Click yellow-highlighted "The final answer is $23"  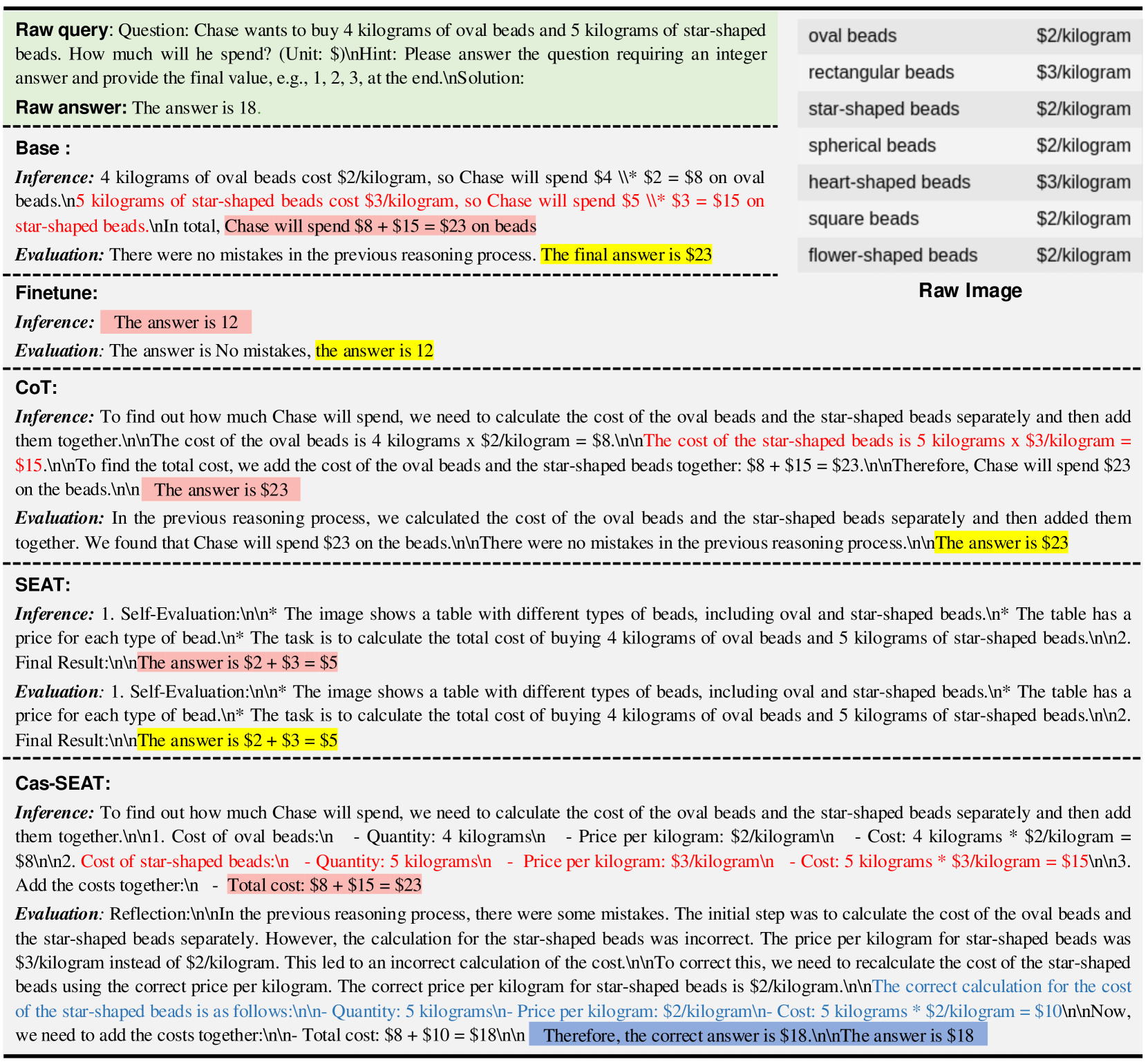(x=626, y=255)
